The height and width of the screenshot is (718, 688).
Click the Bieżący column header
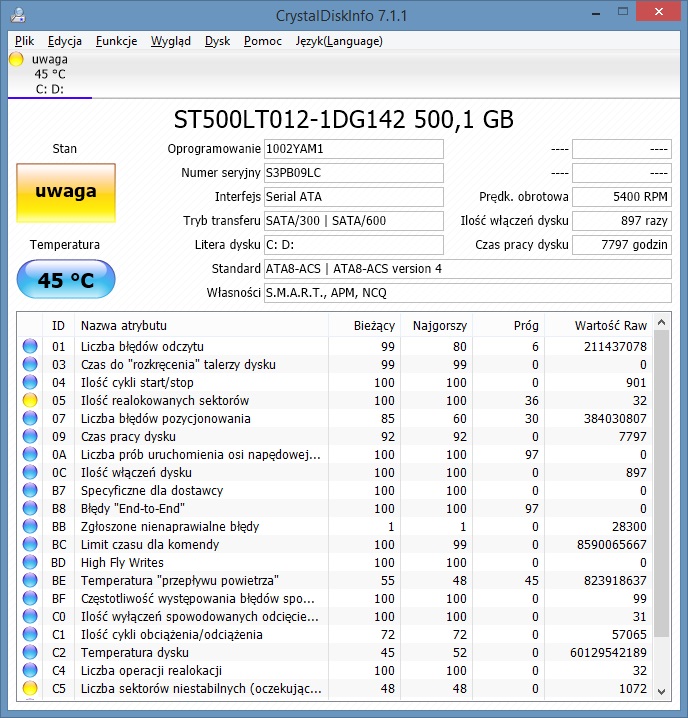[x=365, y=326]
